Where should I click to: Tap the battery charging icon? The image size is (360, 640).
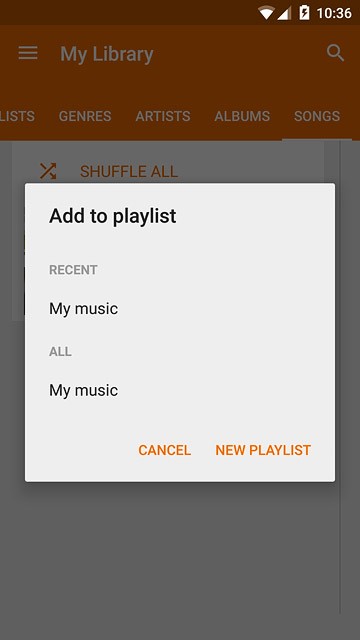click(304, 13)
